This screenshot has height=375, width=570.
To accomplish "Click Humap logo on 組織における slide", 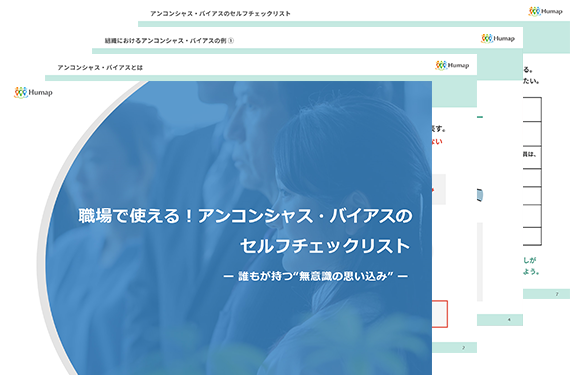I will (x=498, y=38).
